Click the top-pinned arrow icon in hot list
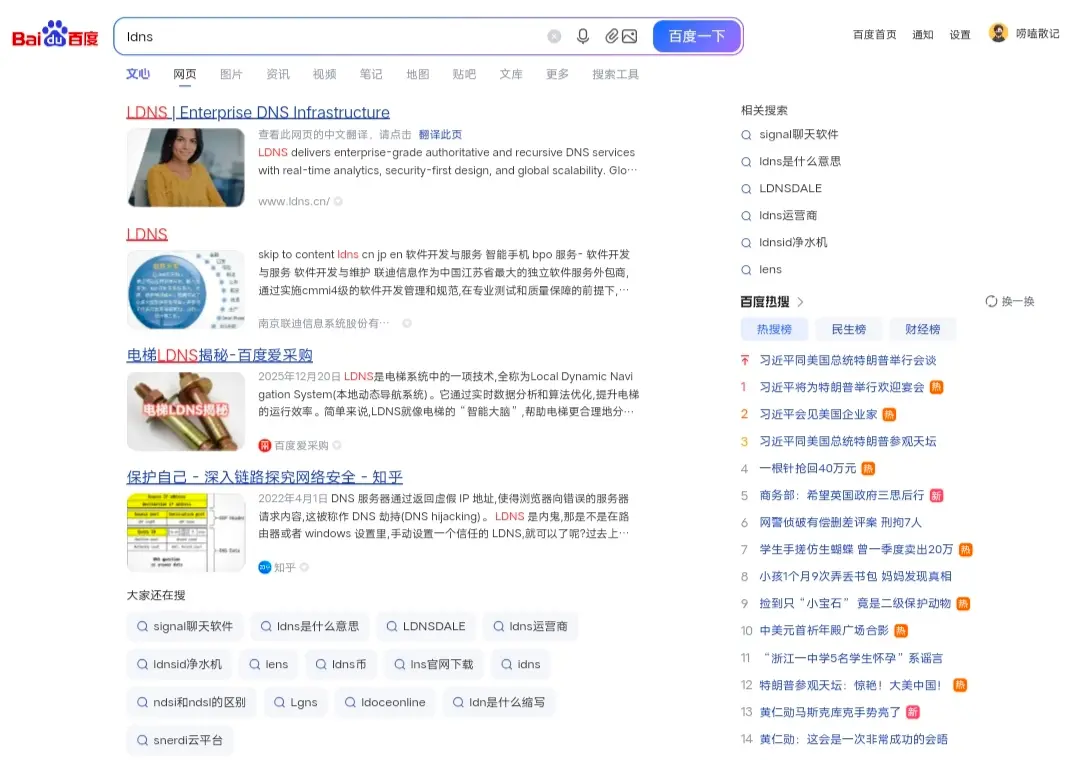The height and width of the screenshot is (760, 1080). 745,360
